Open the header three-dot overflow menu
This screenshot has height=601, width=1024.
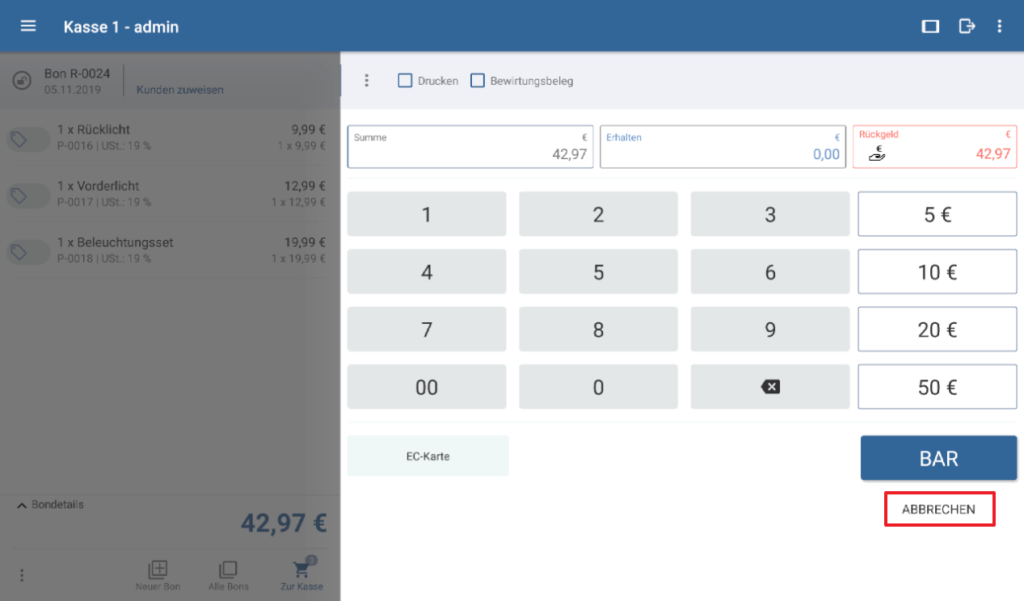pos(999,26)
